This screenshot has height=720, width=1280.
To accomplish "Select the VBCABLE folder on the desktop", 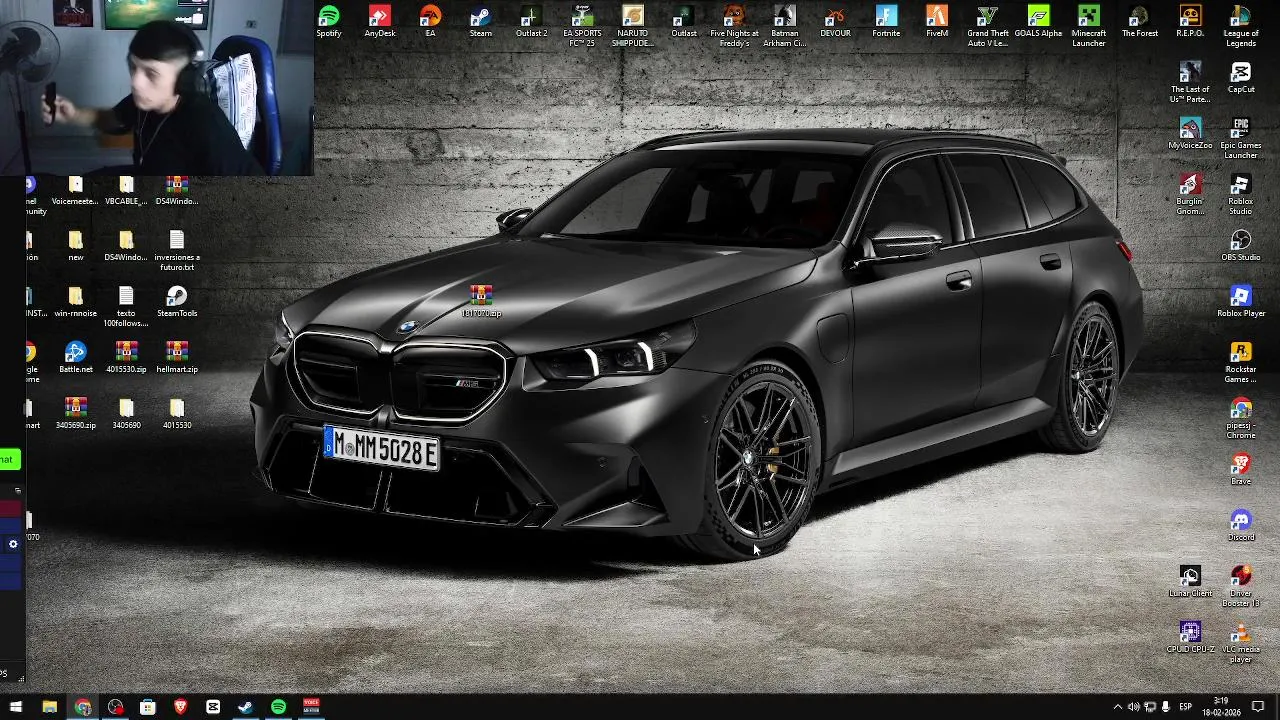I will pos(126,190).
